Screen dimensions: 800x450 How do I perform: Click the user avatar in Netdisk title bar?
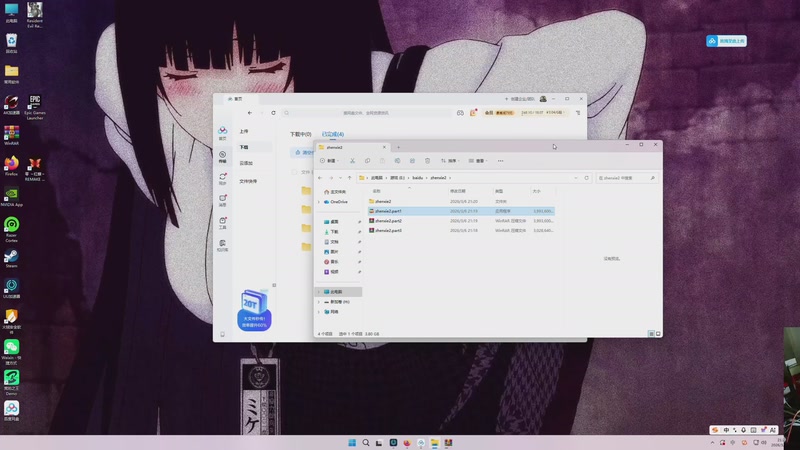(543, 99)
